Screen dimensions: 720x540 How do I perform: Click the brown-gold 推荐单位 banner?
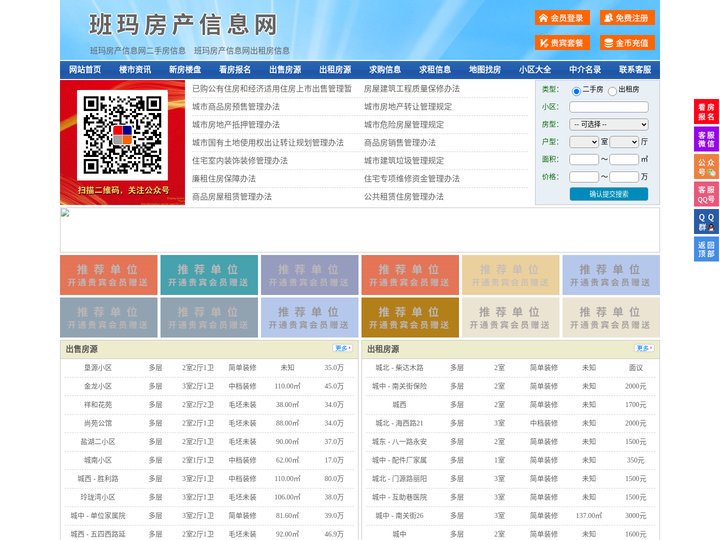pyautogui.click(x=410, y=317)
